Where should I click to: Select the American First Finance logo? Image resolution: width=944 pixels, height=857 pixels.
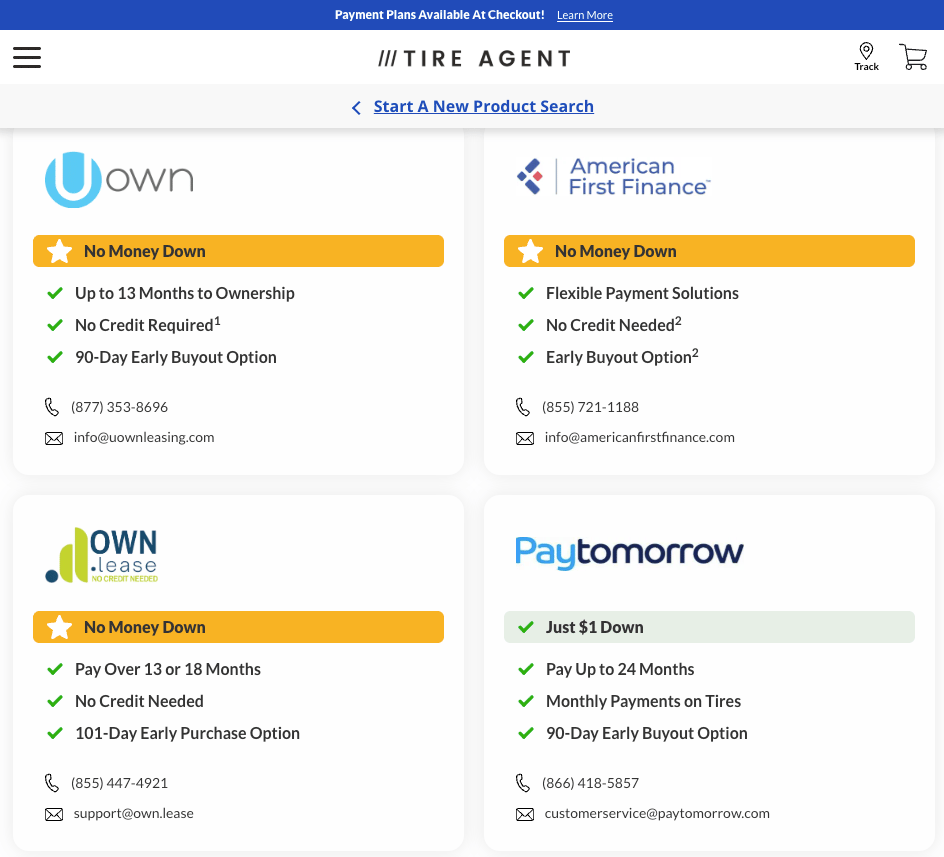coord(613,176)
